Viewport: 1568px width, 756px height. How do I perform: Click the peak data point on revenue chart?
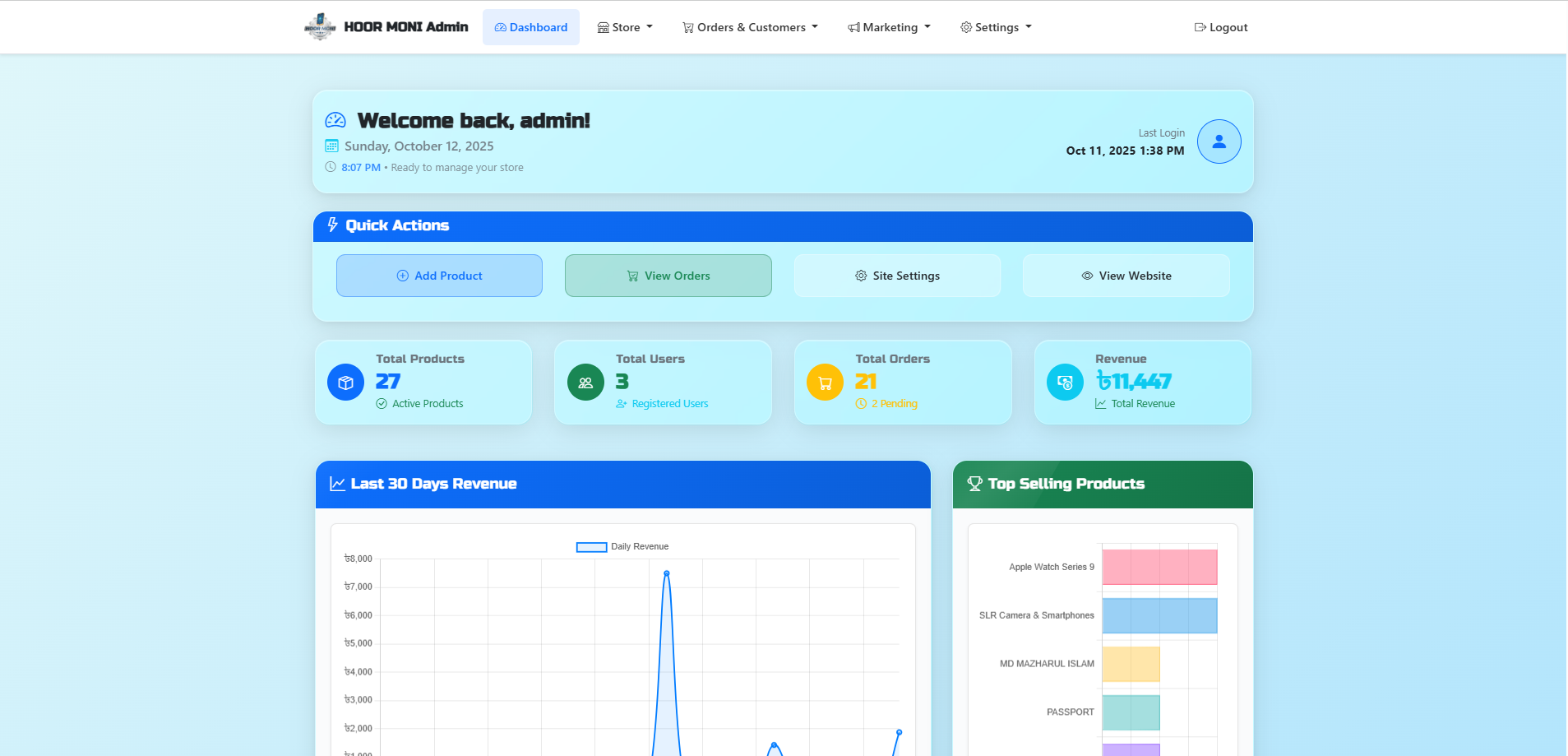667,573
